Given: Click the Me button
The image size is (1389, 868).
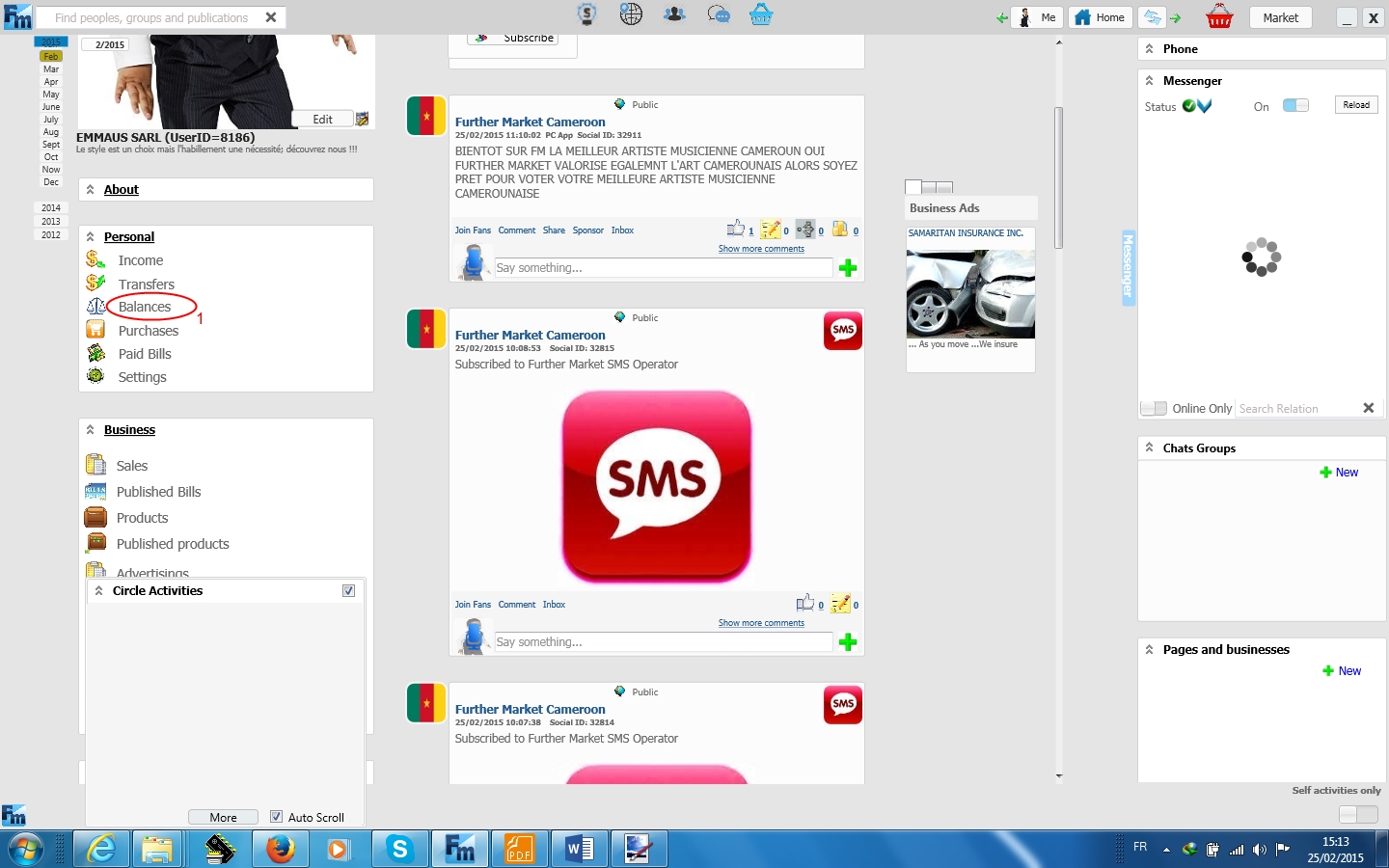Looking at the screenshot, I should 1039,17.
